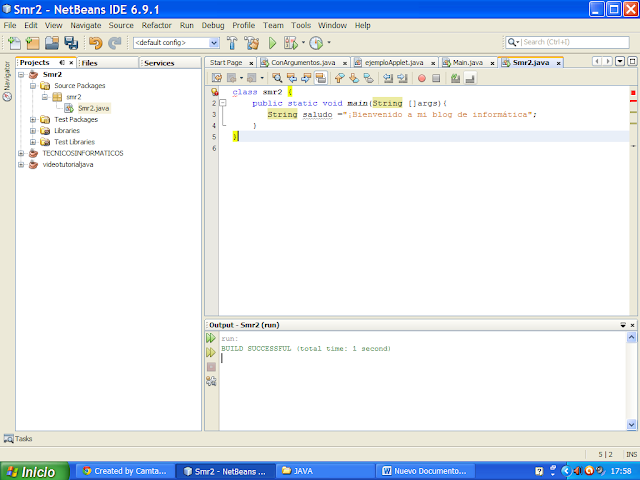
Task: Click Previous Bookmark editor icon
Action: [x=340, y=78]
